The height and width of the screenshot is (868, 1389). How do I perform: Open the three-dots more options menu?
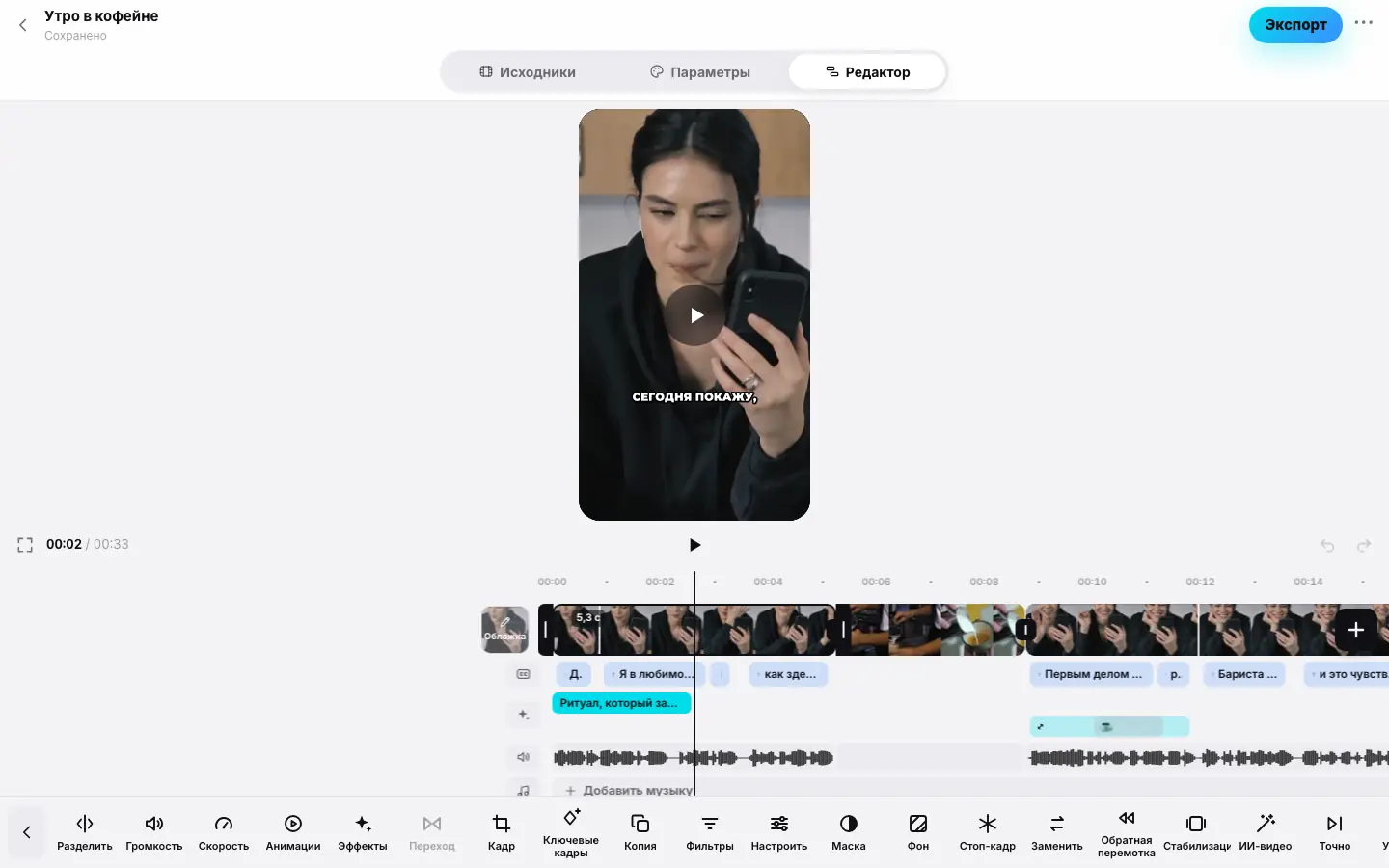click(1364, 23)
